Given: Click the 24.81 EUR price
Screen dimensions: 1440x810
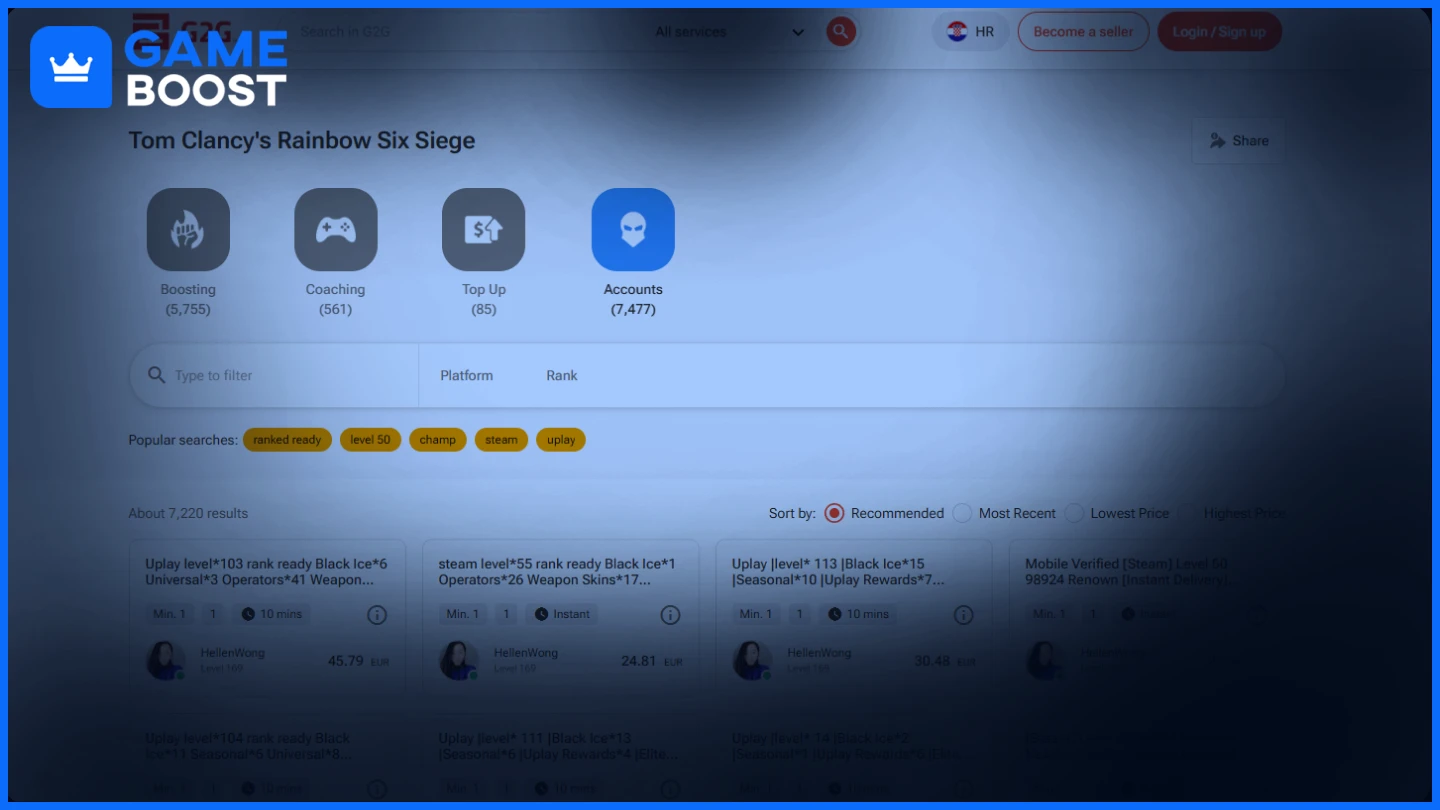Looking at the screenshot, I should [652, 661].
